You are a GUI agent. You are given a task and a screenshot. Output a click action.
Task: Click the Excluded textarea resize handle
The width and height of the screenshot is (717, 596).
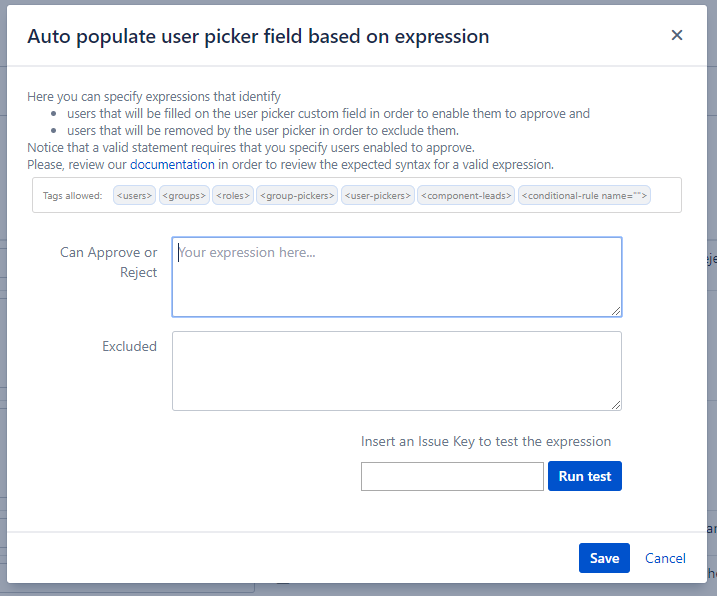[616, 404]
